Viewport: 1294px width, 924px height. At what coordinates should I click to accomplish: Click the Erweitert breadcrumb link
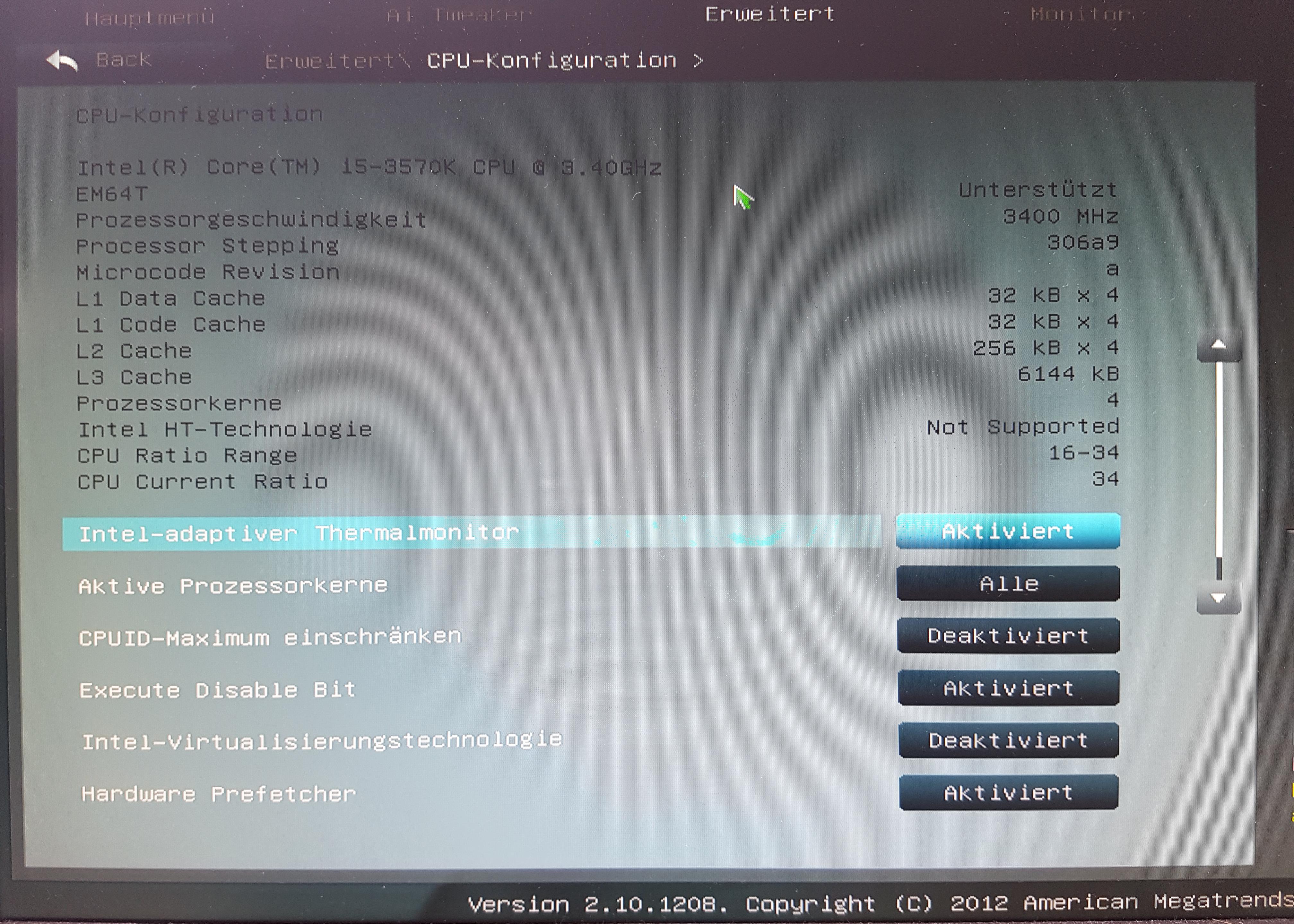[x=330, y=60]
